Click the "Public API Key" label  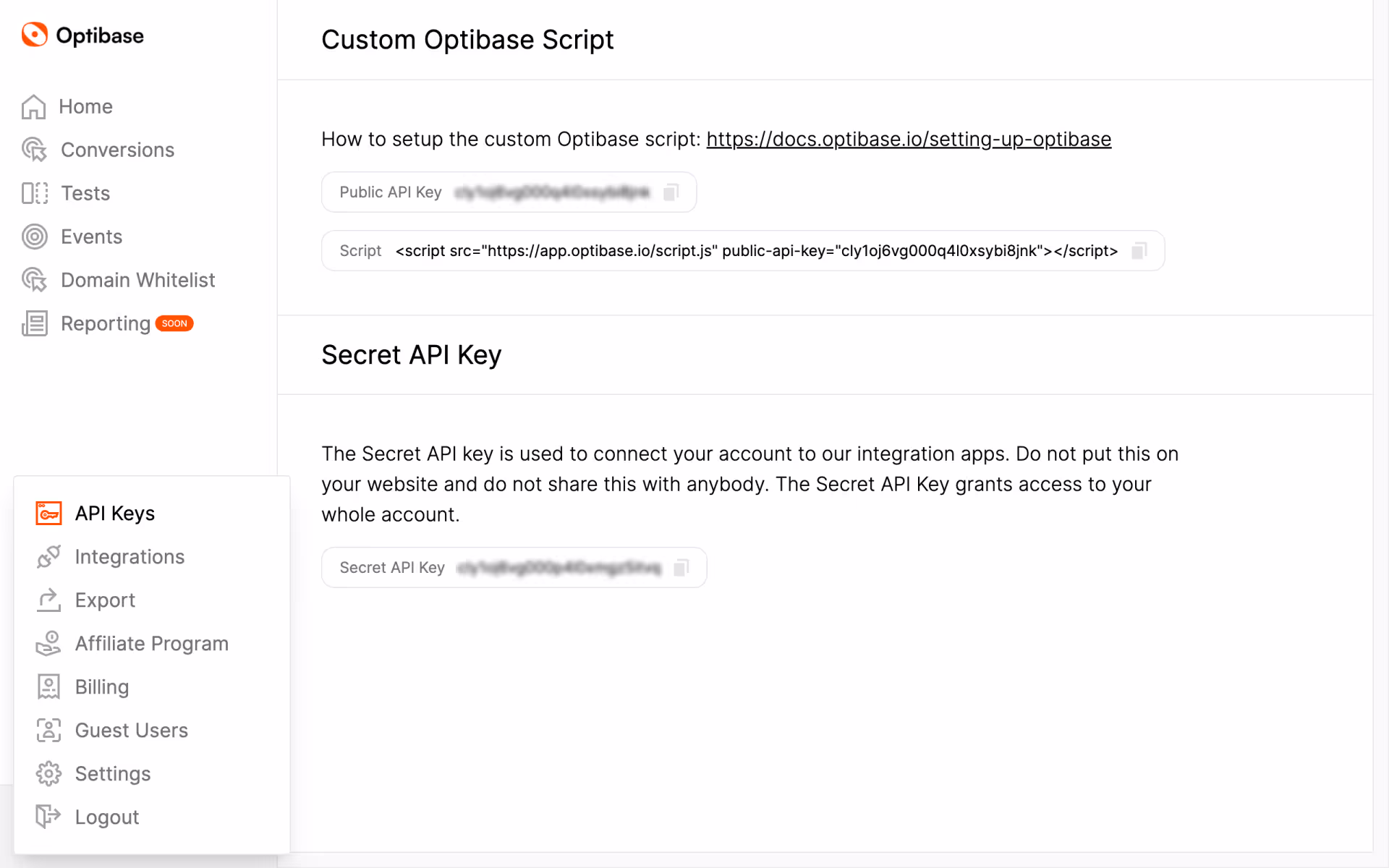click(x=391, y=192)
